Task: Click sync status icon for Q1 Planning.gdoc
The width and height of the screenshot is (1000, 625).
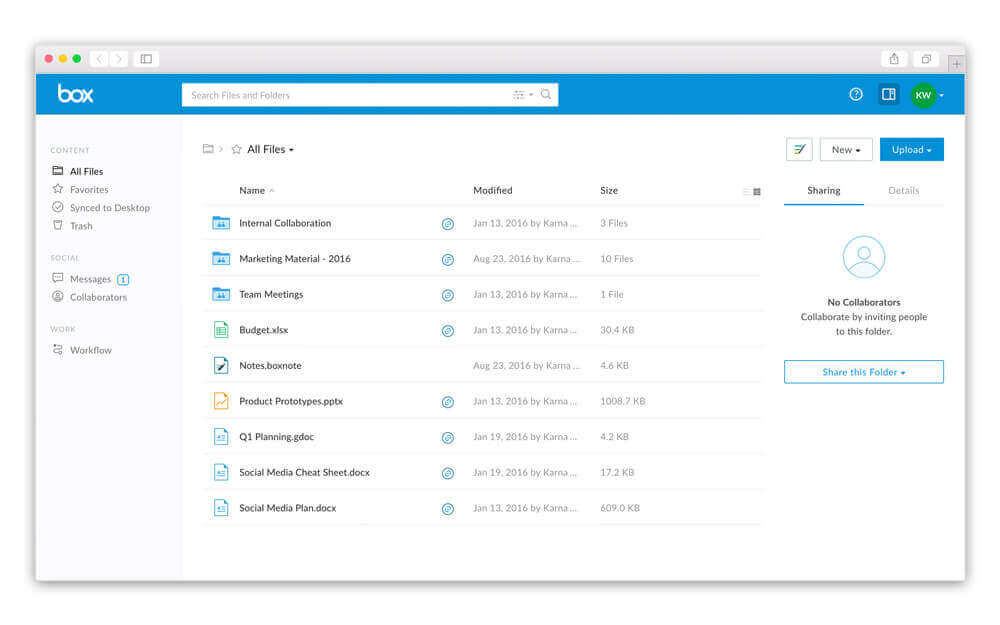Action: pos(448,438)
